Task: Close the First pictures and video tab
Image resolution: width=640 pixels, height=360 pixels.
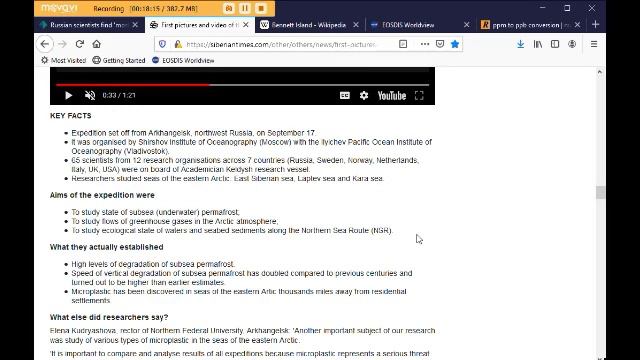Action: (246, 25)
